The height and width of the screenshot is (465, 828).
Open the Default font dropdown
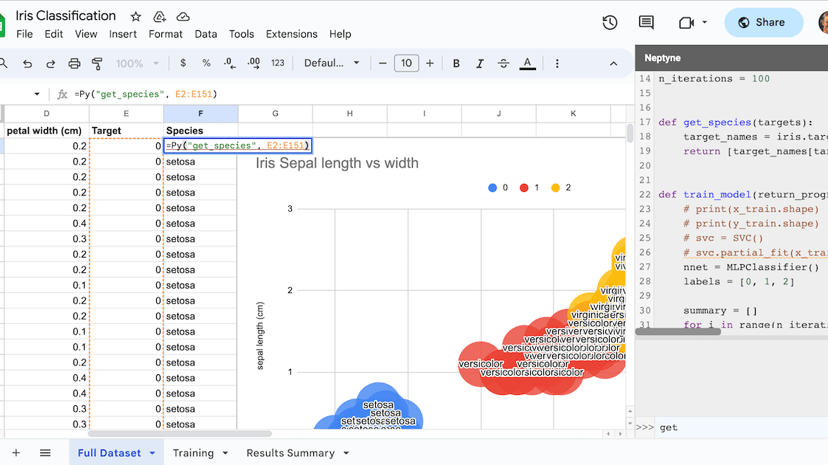[332, 63]
